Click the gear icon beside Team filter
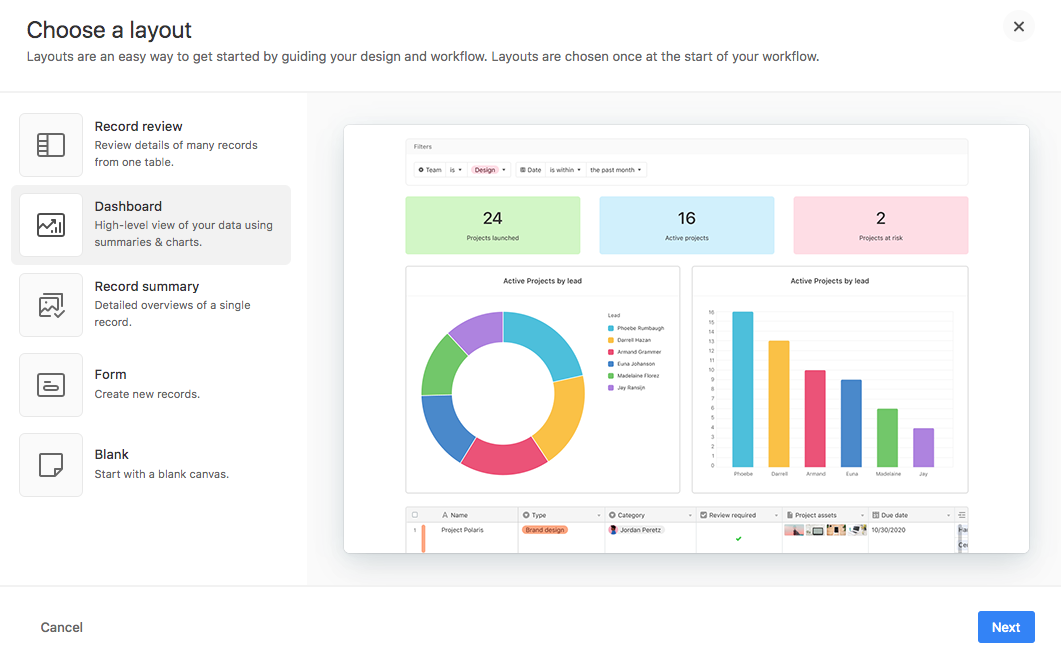The height and width of the screenshot is (655, 1061). pyautogui.click(x=420, y=170)
